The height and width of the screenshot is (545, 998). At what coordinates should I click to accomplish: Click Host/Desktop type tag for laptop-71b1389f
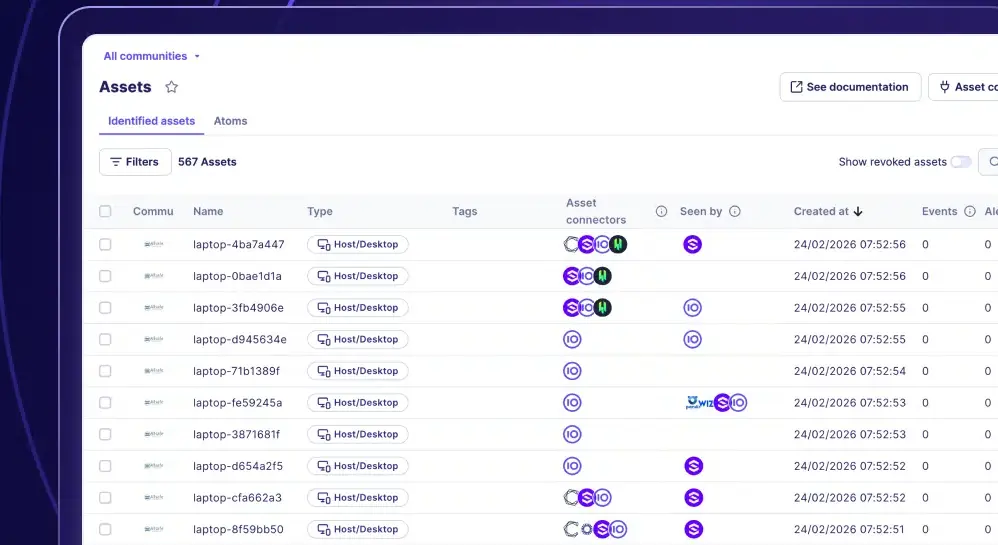coord(358,371)
